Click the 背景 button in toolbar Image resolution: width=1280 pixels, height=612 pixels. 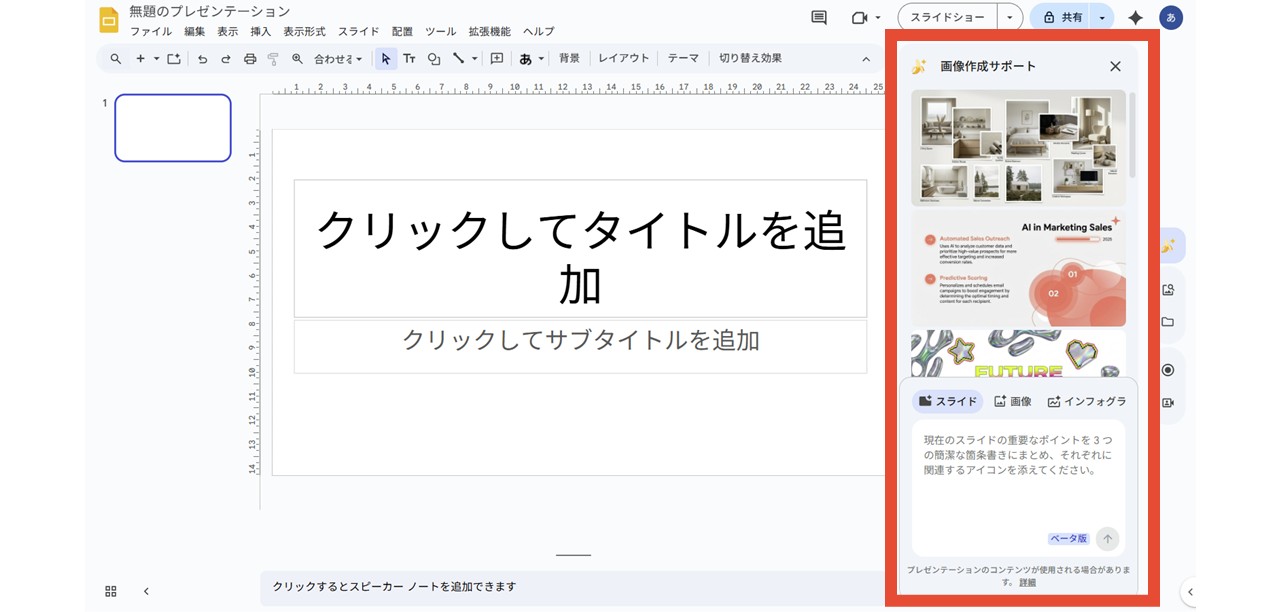click(x=570, y=58)
